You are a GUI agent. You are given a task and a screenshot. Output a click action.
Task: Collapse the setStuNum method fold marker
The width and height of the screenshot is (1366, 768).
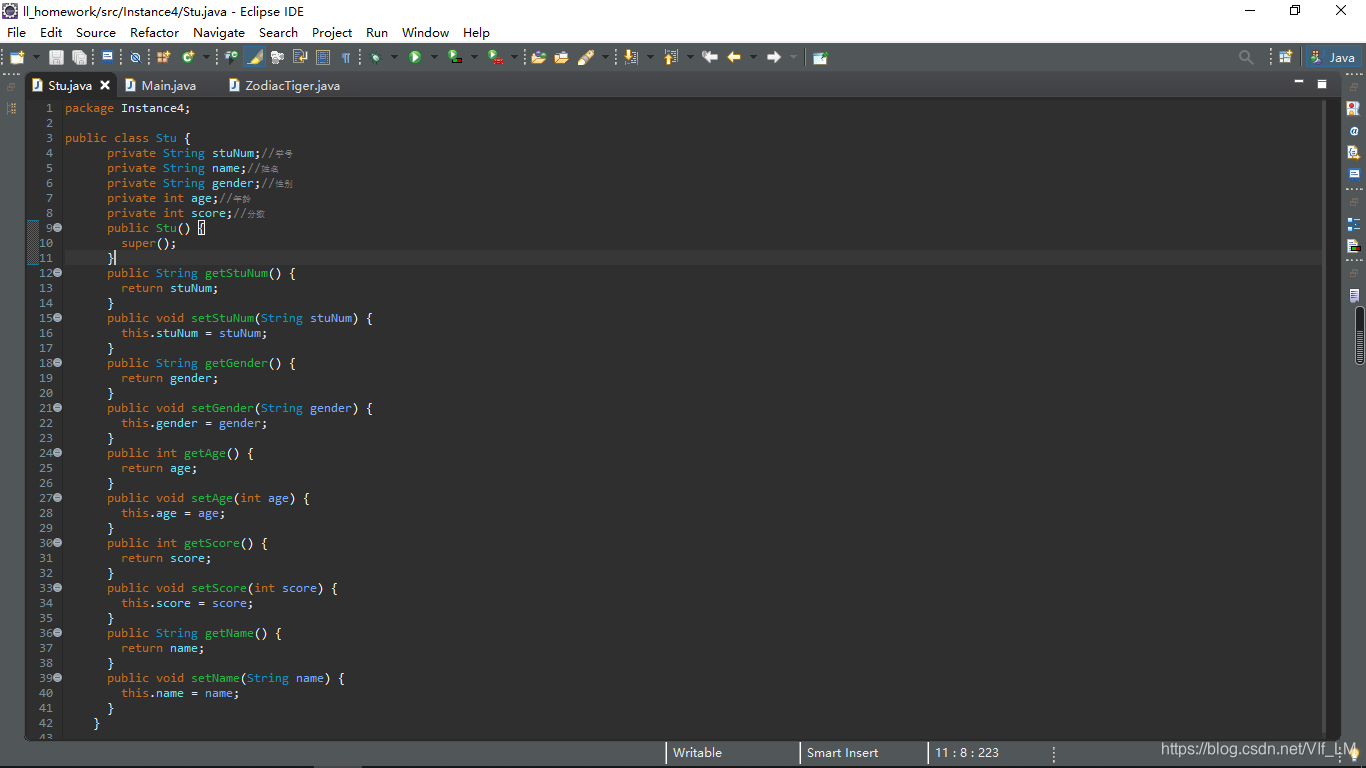tap(58, 318)
